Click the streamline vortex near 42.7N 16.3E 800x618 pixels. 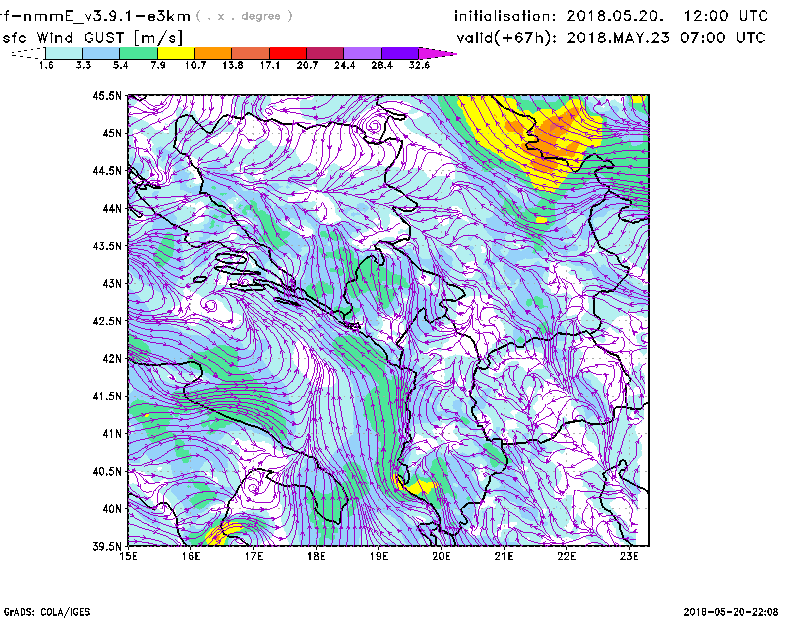210,306
